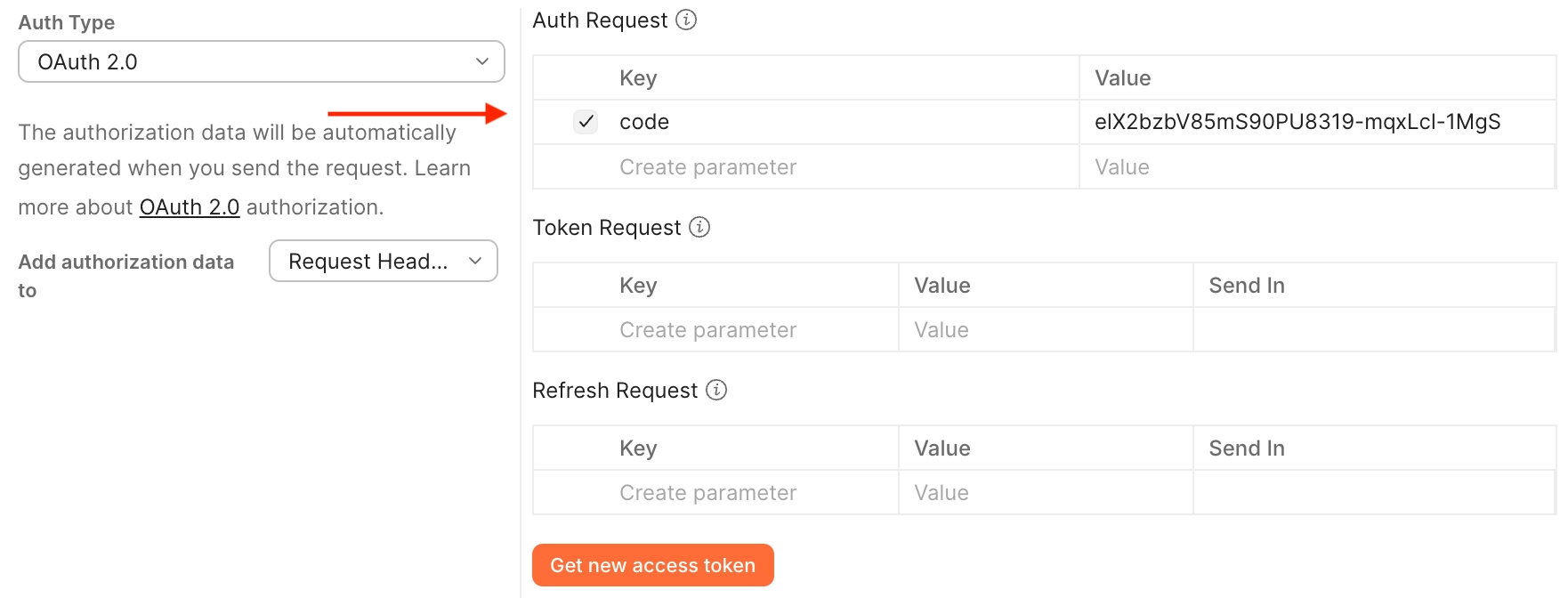The height and width of the screenshot is (598, 1568).
Task: Click Token Request Send In cell
Action: pyautogui.click(x=1375, y=330)
